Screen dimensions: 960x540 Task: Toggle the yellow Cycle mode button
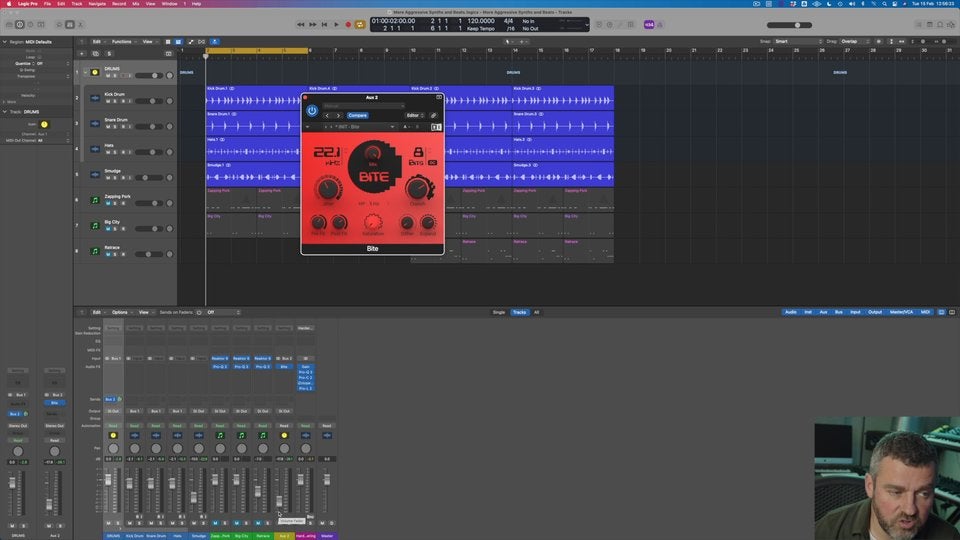360,24
